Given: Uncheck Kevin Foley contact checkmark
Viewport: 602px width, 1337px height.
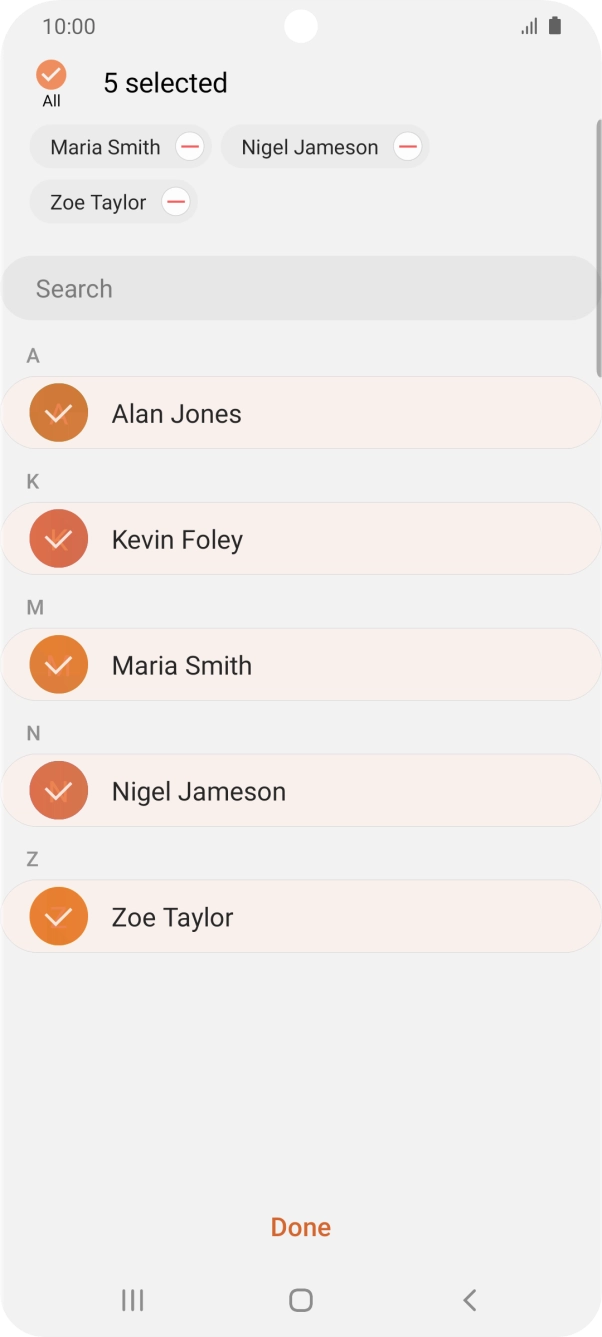Looking at the screenshot, I should (x=59, y=539).
